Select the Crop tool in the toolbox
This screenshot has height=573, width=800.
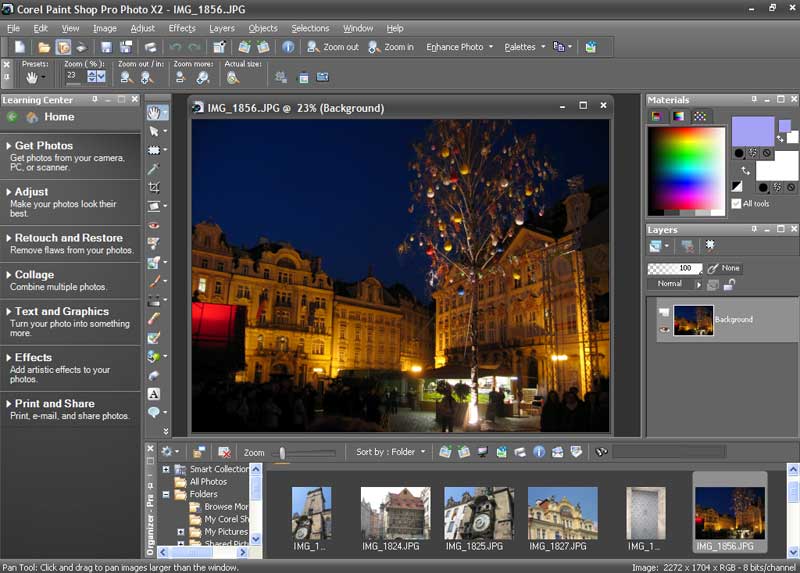point(154,188)
